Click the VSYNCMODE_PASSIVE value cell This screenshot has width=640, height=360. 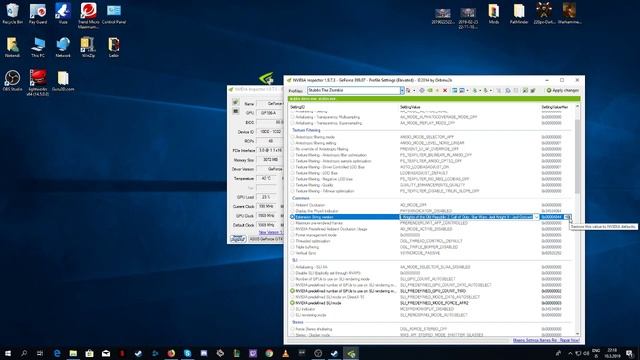(420, 253)
